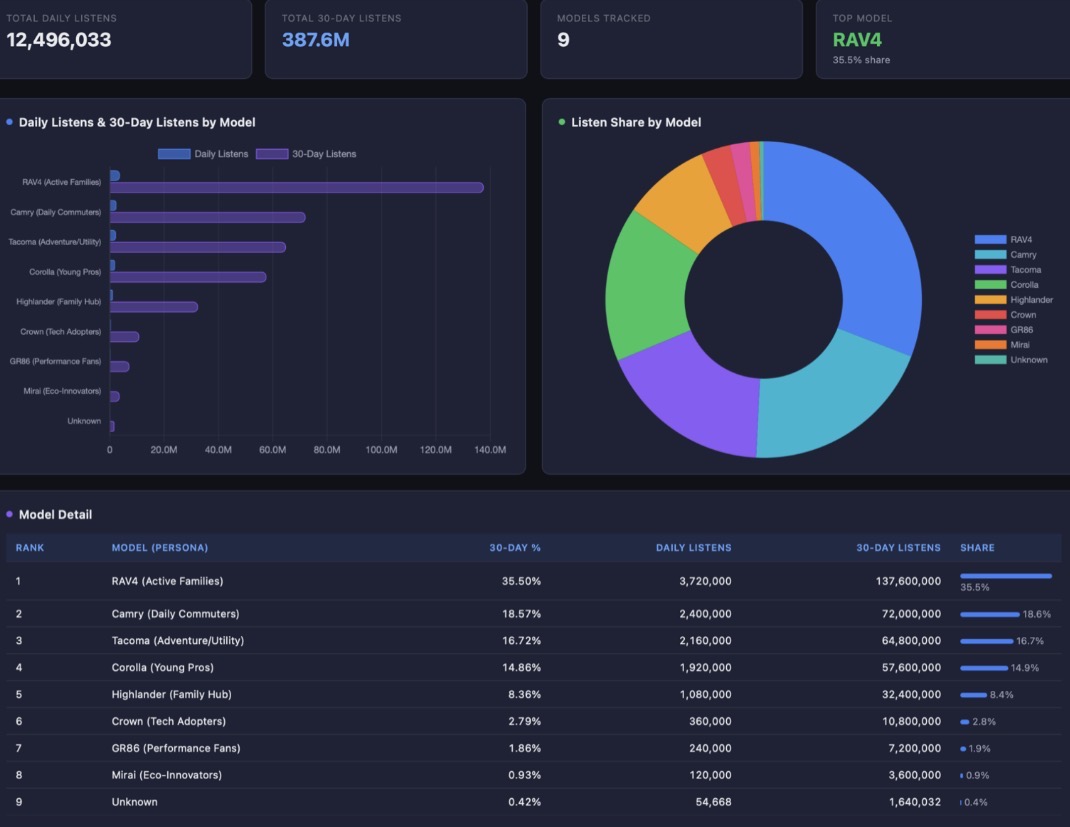Click RAV4 Daily Listens blue bar

(x=115, y=176)
